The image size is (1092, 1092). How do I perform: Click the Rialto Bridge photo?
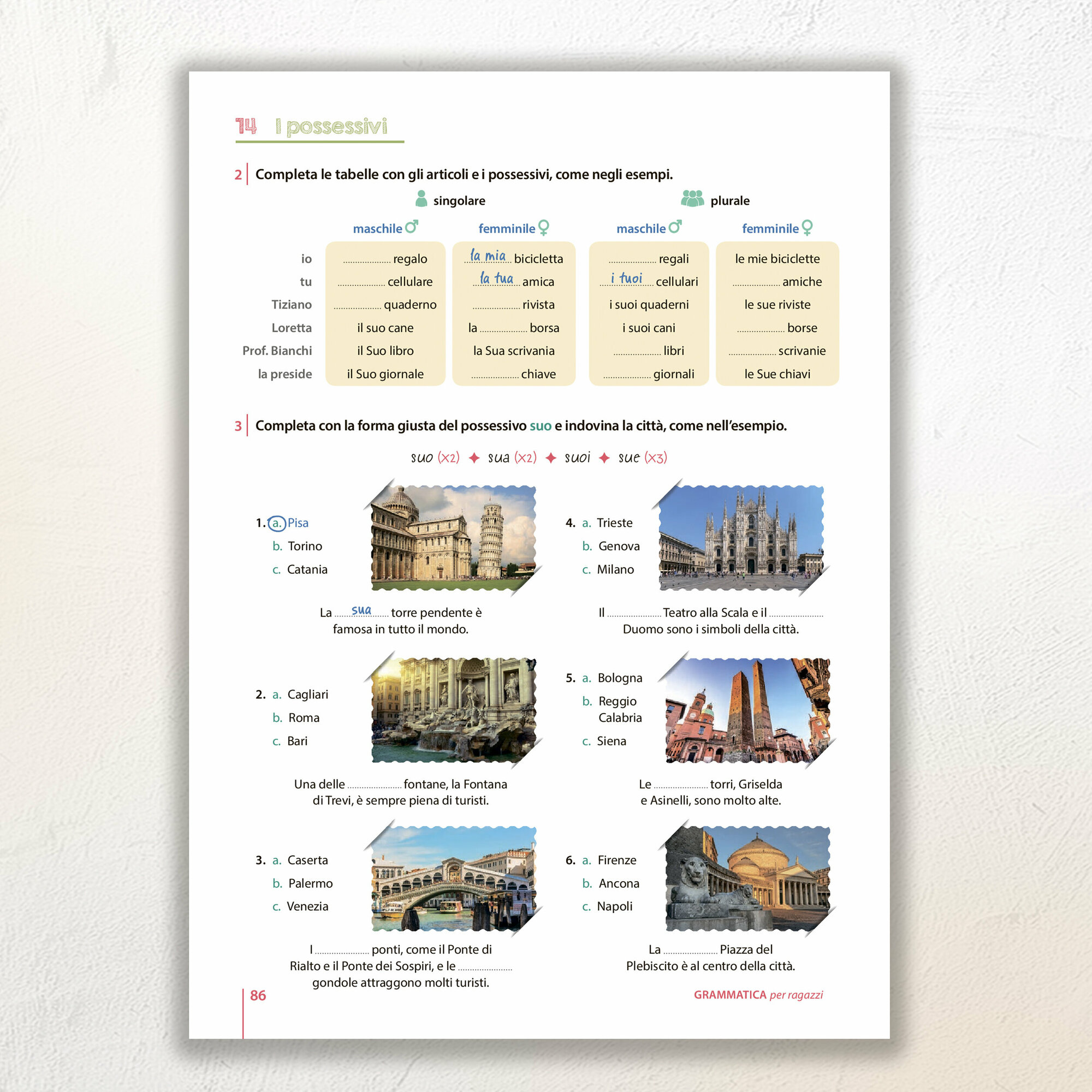[x=453, y=878]
